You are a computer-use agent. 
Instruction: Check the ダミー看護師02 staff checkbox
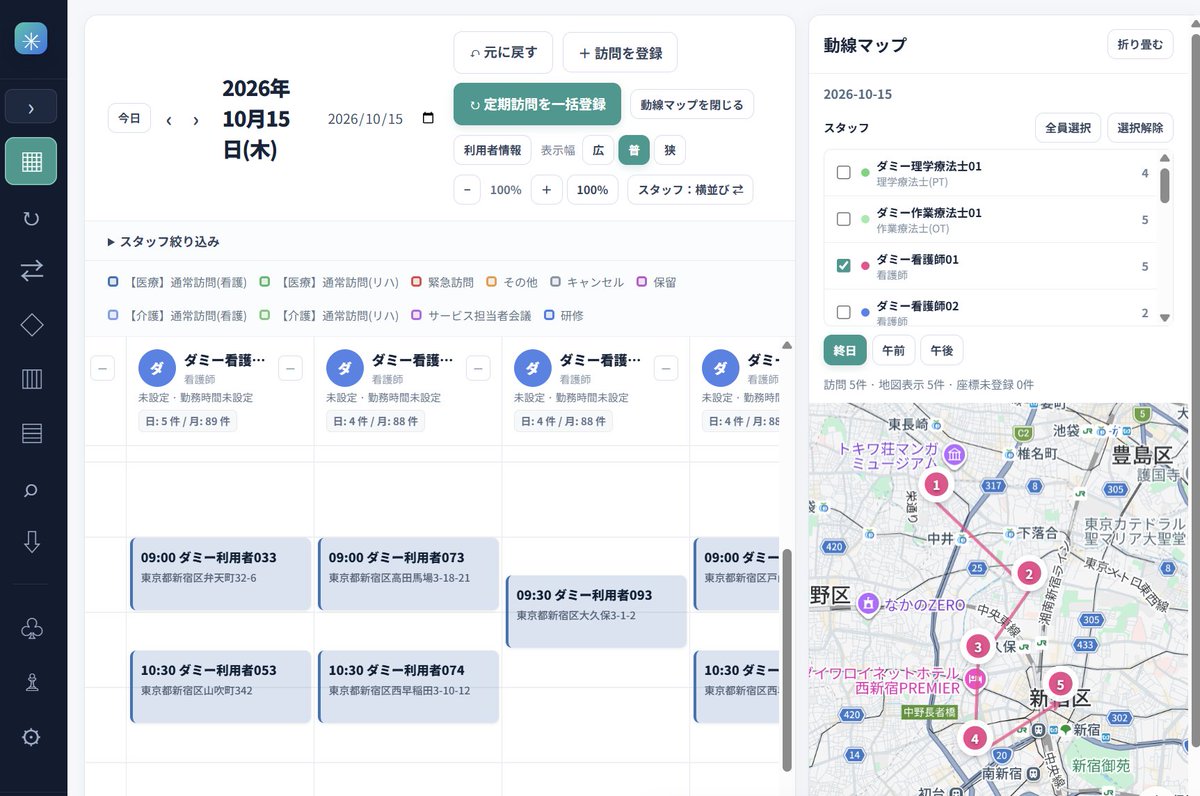(843, 312)
